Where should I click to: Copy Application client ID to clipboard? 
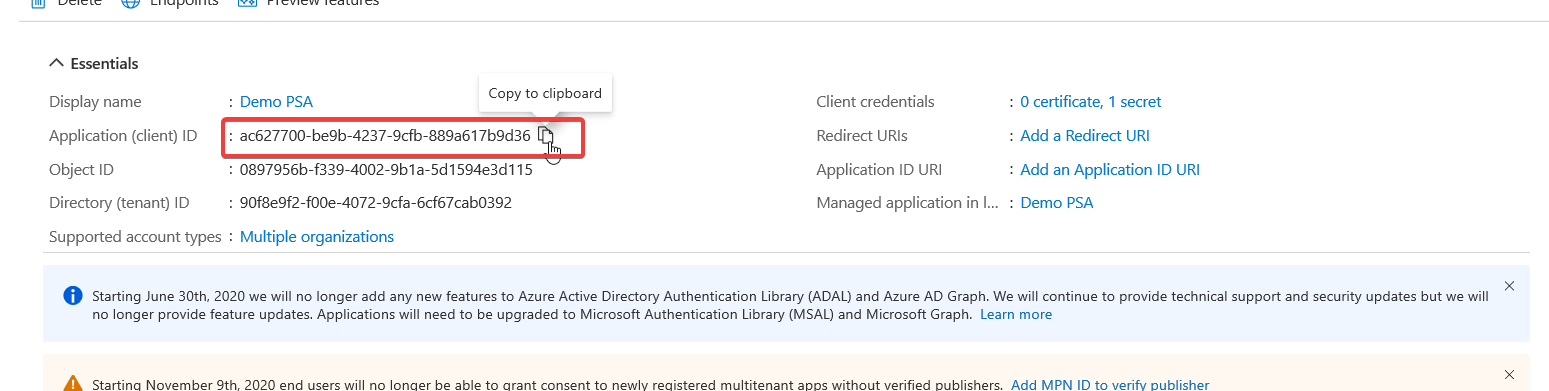(545, 135)
